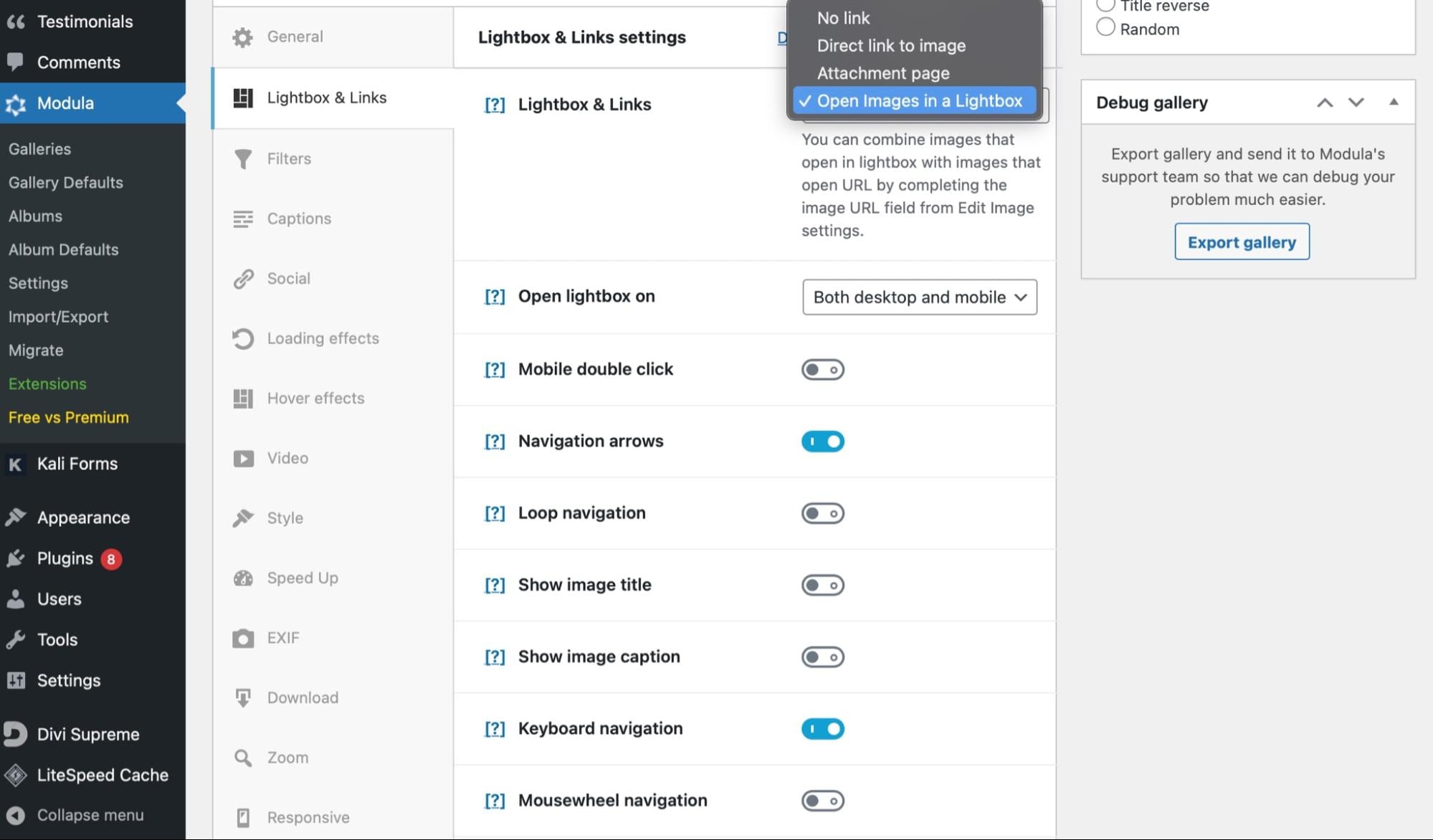Select Attachment page from dropdown list
Viewport: 1433px width, 840px height.
[882, 73]
